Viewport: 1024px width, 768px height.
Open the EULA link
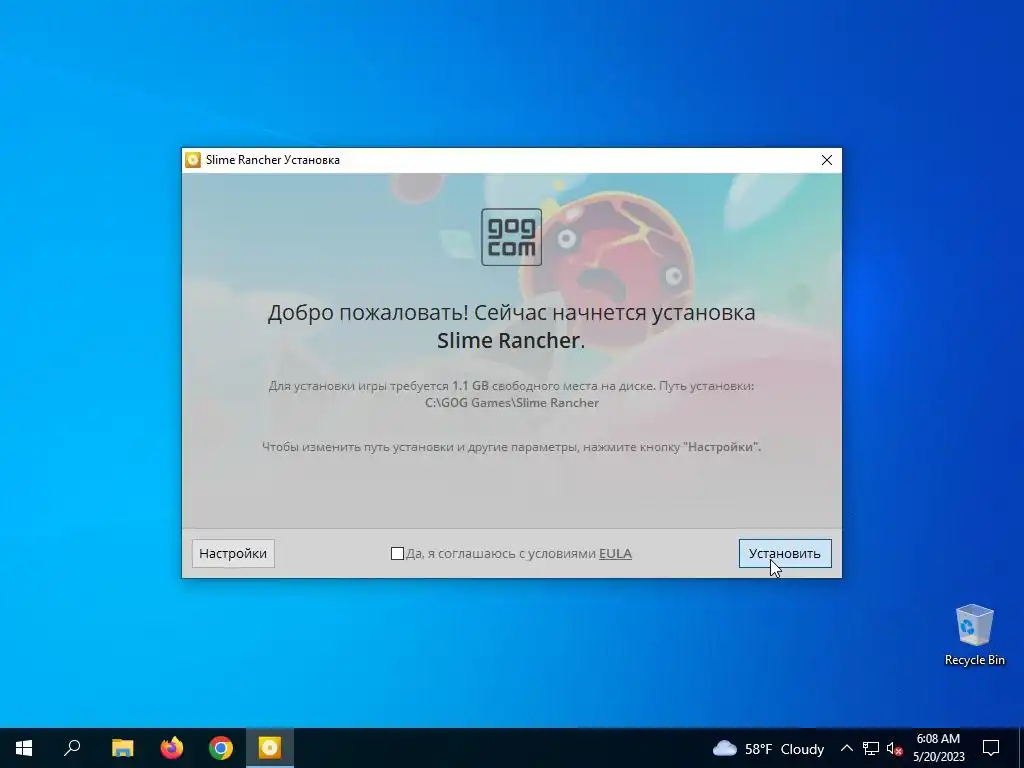point(615,553)
